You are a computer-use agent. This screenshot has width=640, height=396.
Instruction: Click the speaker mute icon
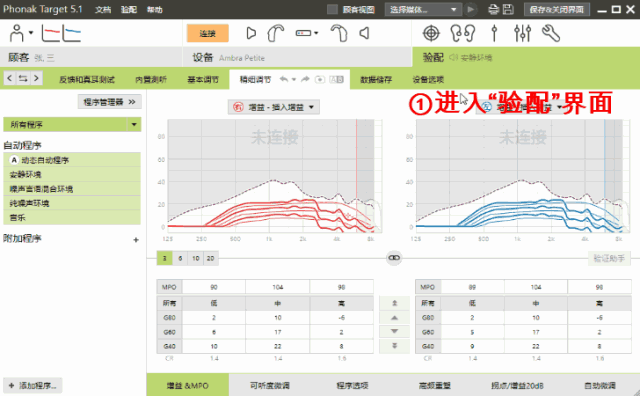click(364, 33)
